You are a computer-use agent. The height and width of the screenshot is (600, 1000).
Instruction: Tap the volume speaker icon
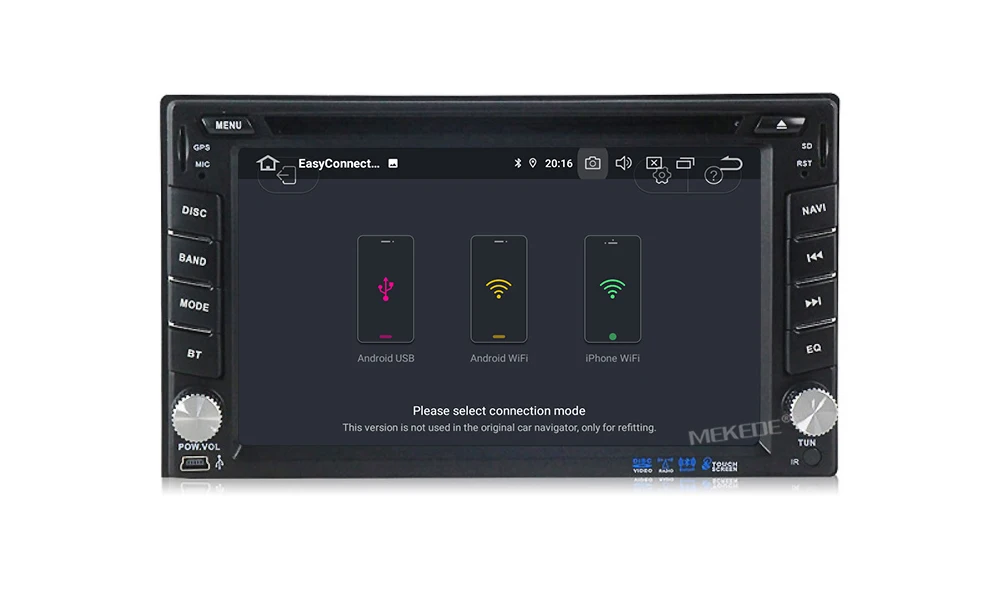[624, 163]
